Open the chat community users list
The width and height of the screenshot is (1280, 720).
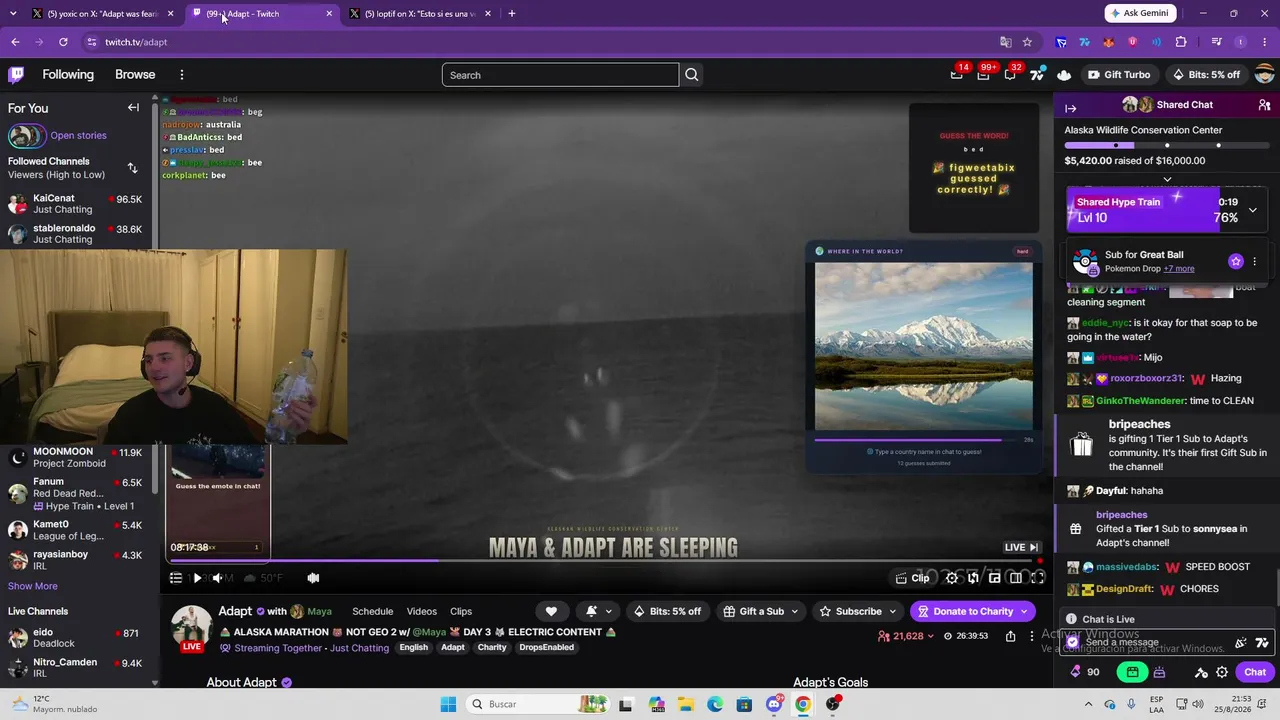click(1264, 105)
